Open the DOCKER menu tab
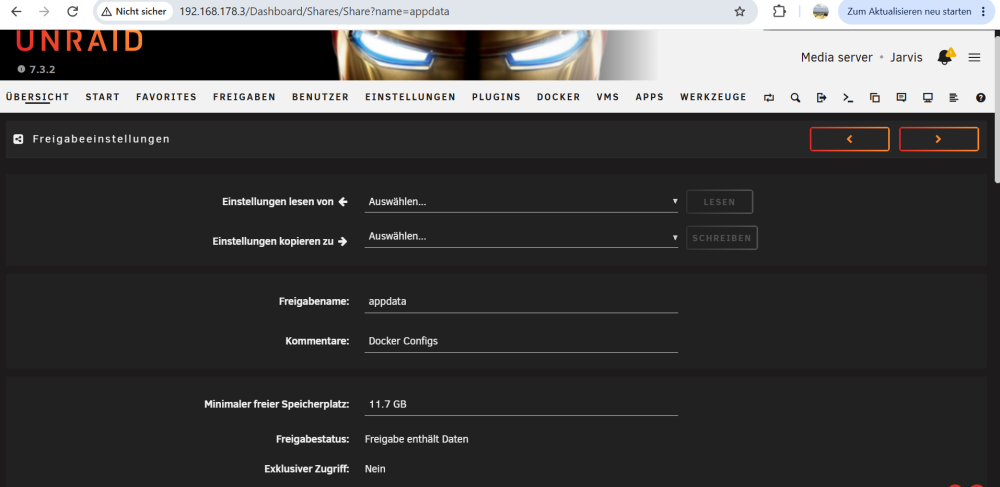The width and height of the screenshot is (1000, 487). point(559,97)
